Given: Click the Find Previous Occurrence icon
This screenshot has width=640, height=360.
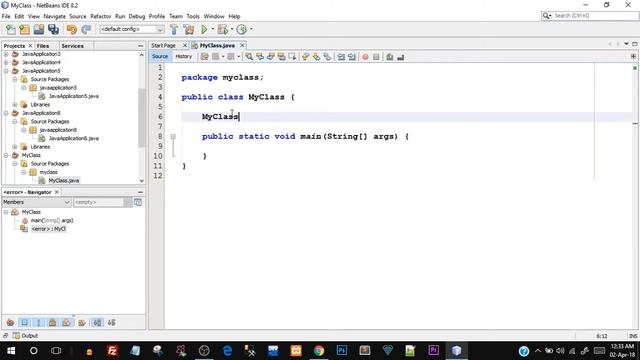Looking at the screenshot, I should pyautogui.click(x=260, y=57).
